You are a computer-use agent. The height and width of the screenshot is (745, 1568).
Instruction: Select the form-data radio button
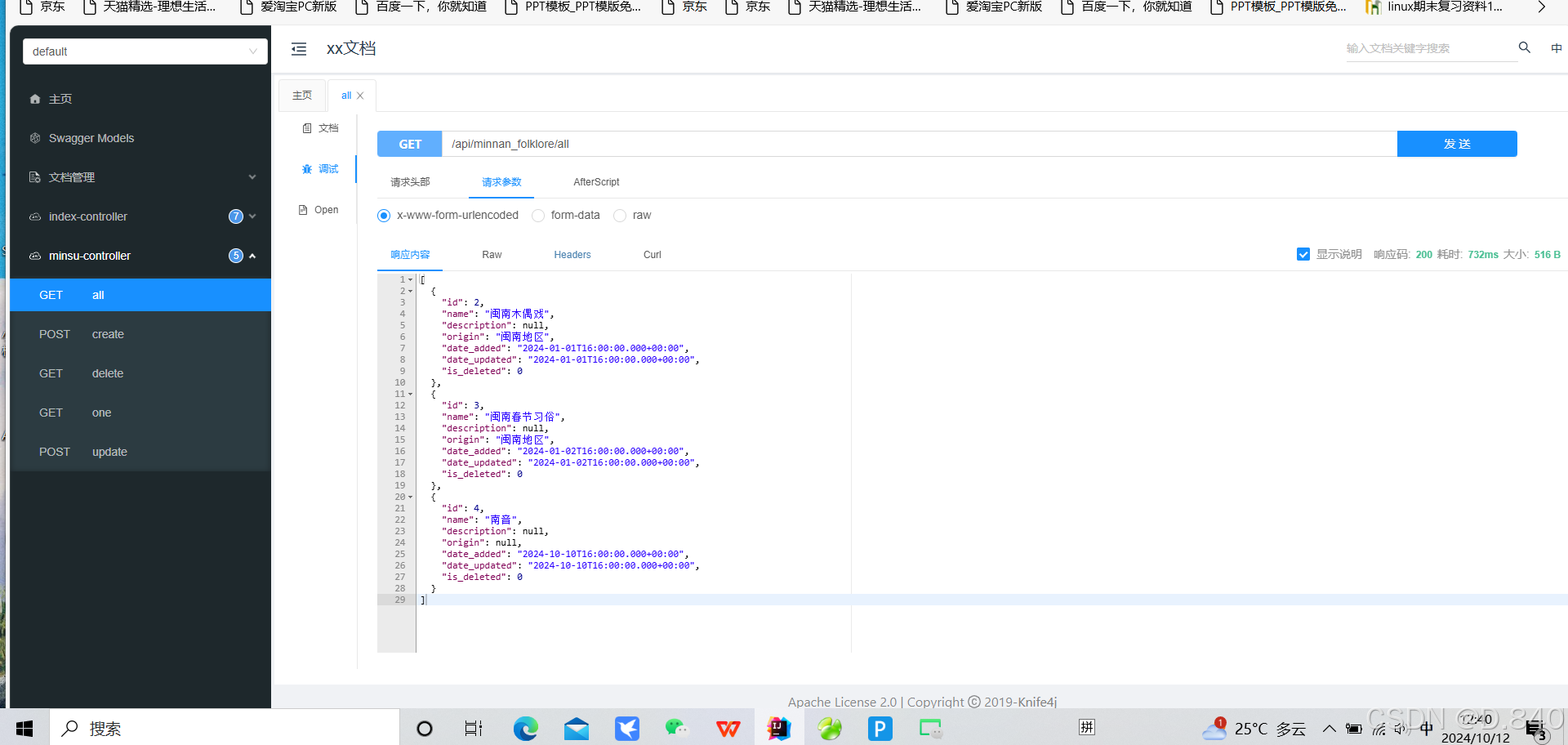(538, 215)
